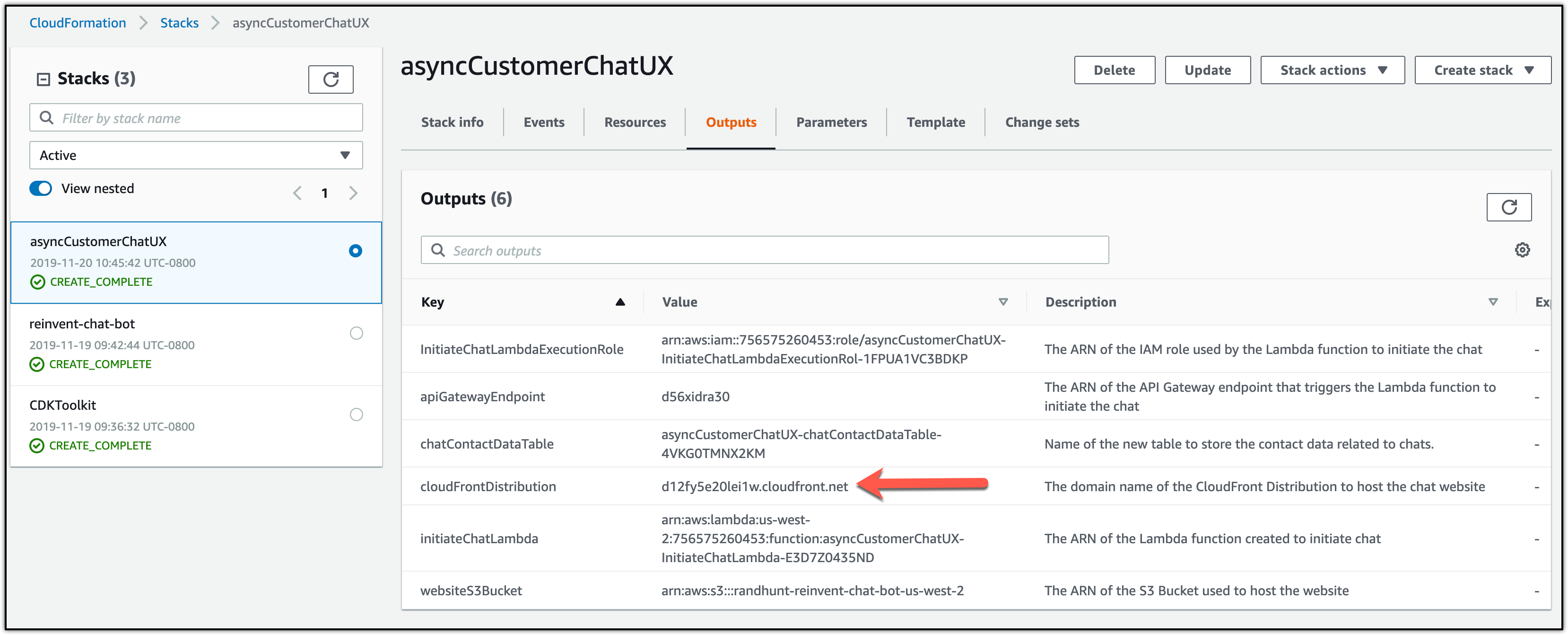Open the Active status filter dropdown
1568x635 pixels.
195,155
